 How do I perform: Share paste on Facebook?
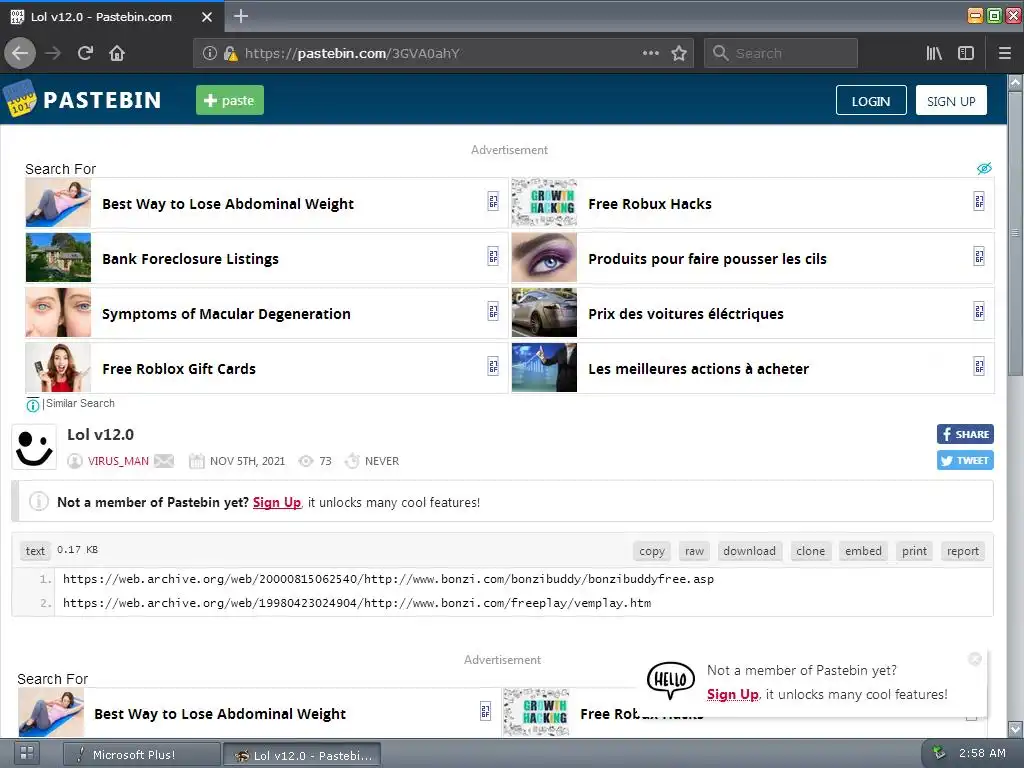pos(965,434)
